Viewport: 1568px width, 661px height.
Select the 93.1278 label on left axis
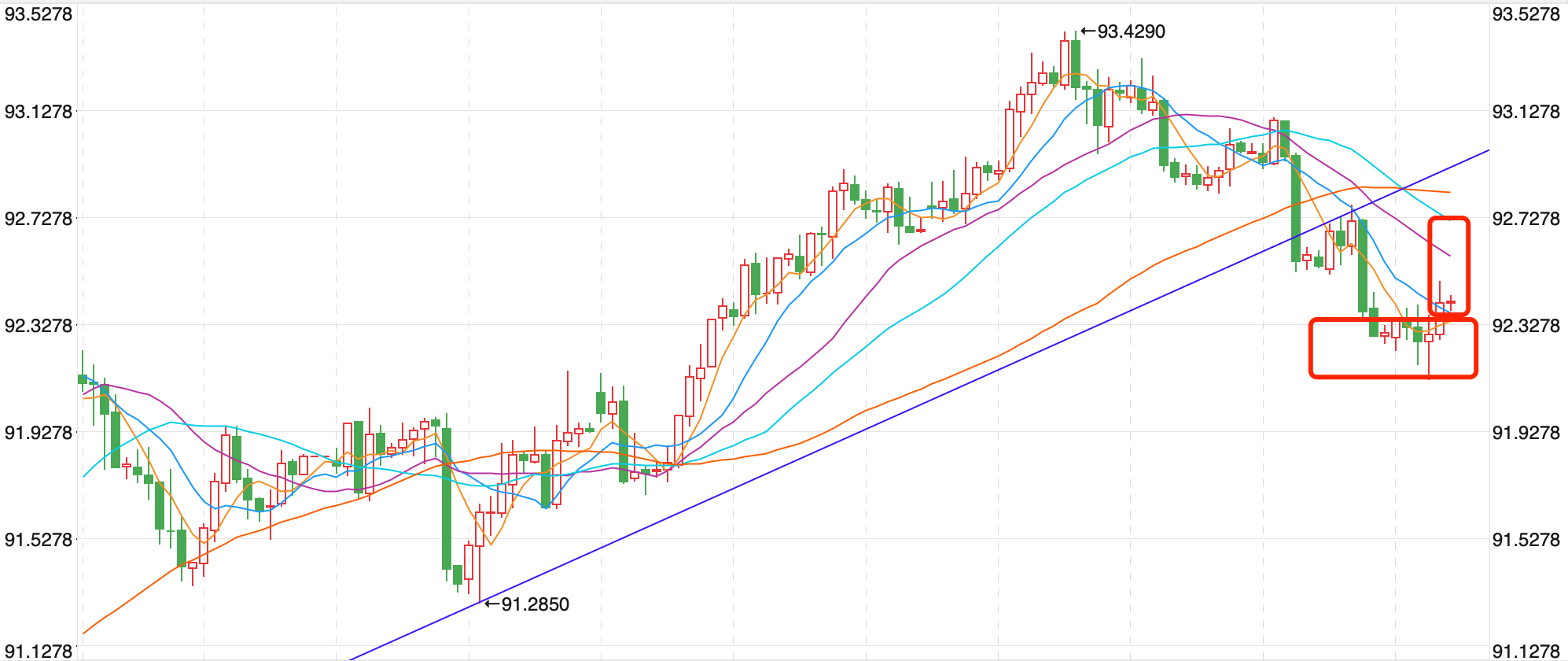point(39,112)
